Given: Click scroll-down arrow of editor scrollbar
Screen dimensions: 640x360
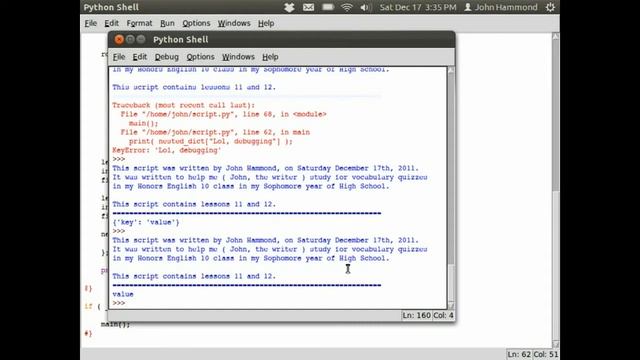Looking at the screenshot, I should click(556, 344).
